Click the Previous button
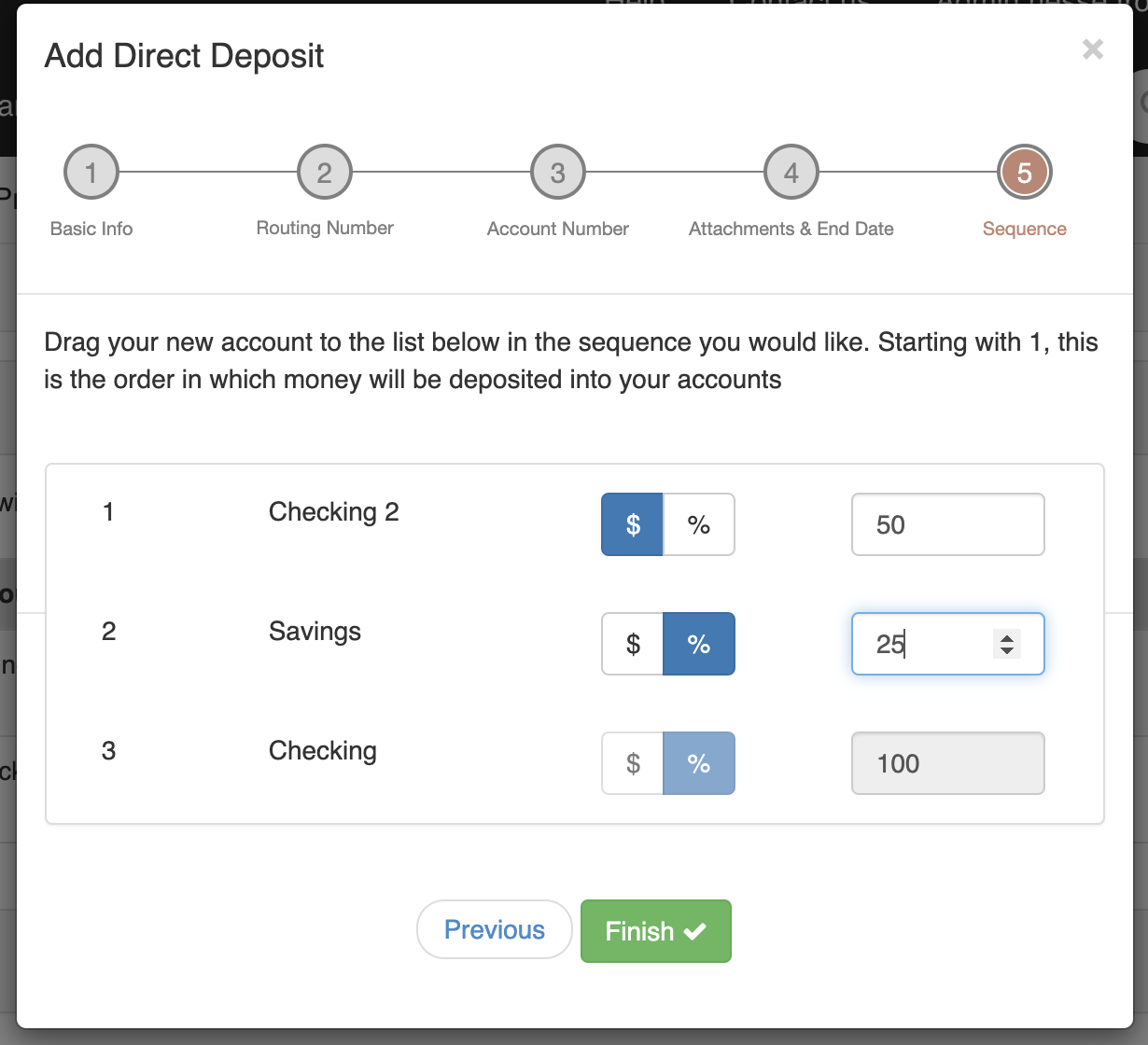The height and width of the screenshot is (1045, 1148). [x=495, y=929]
